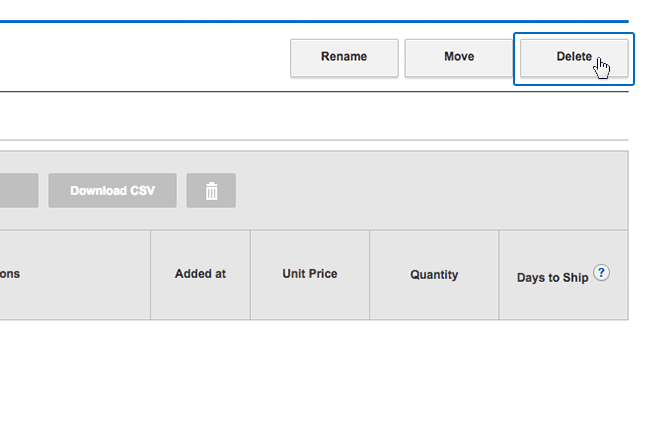Select the Move button
660x440 pixels.
[458, 58]
